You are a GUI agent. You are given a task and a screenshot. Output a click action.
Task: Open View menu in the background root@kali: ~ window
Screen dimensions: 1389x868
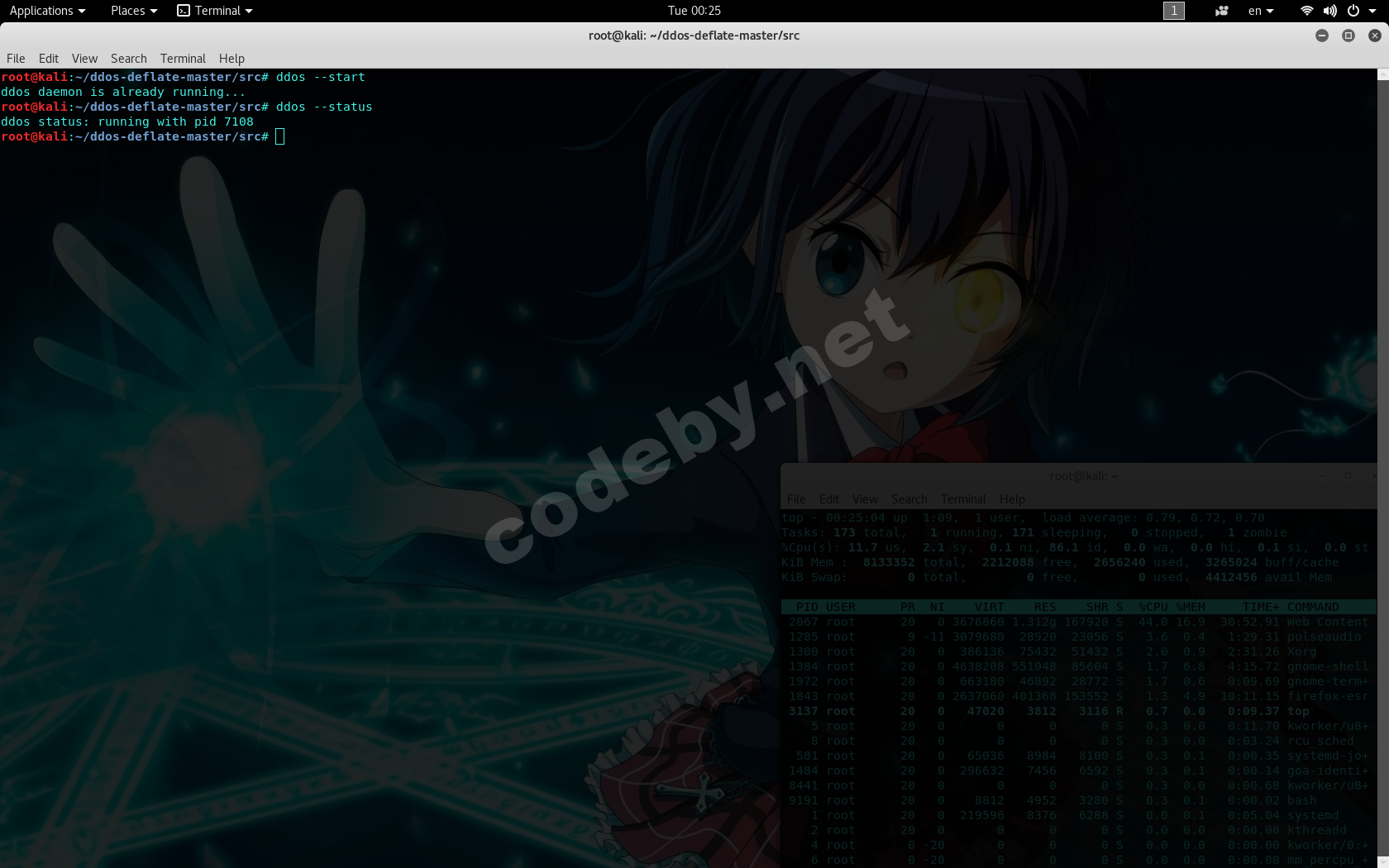(865, 499)
